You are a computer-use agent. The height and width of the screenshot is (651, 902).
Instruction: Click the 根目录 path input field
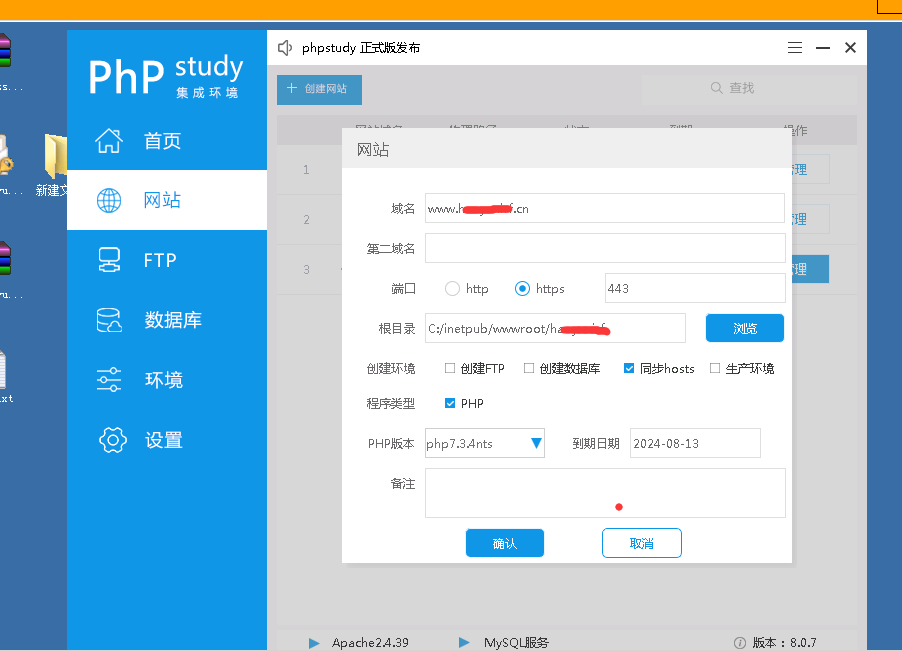click(x=555, y=328)
